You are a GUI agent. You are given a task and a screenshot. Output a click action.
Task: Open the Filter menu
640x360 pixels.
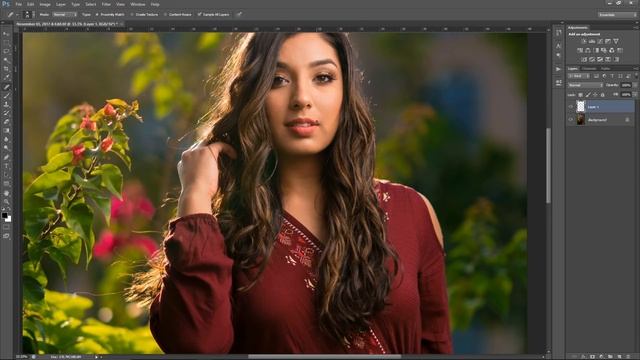pyautogui.click(x=106, y=4)
